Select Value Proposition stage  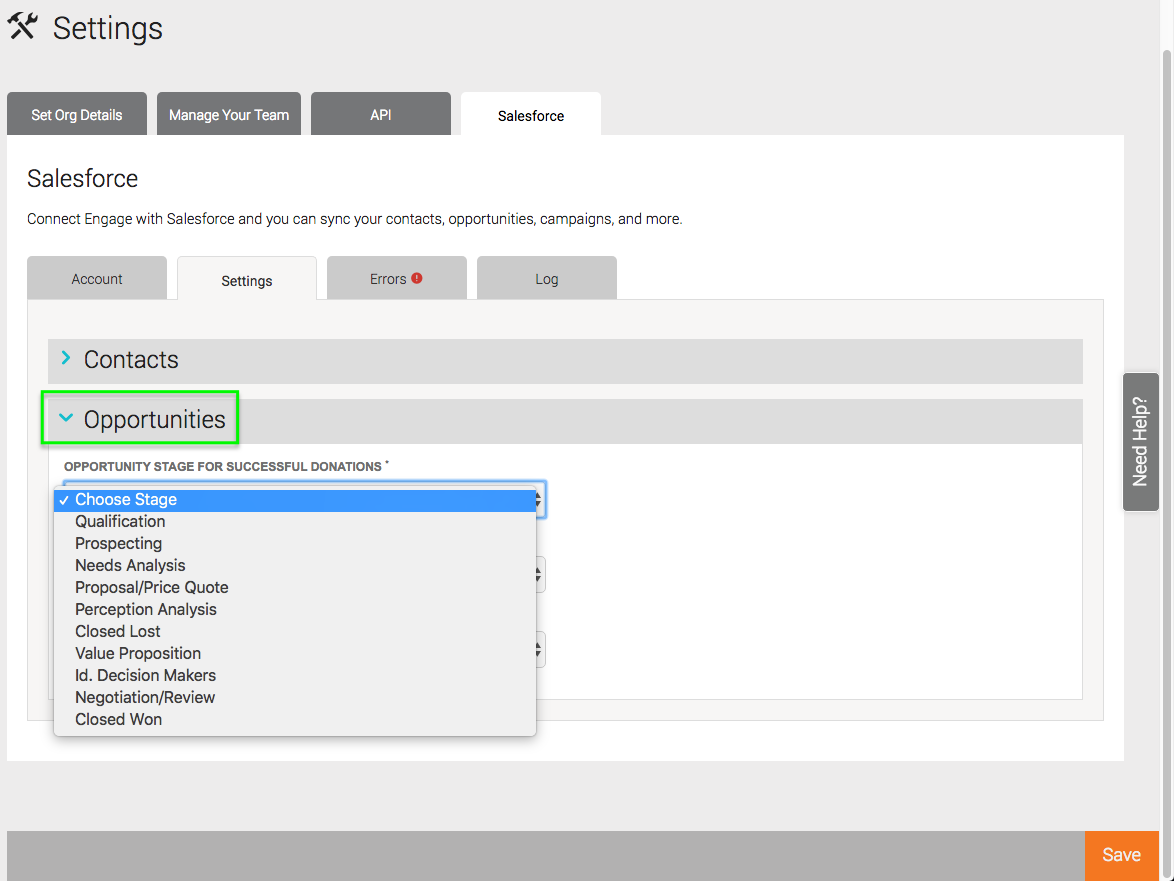pyautogui.click(x=295, y=653)
